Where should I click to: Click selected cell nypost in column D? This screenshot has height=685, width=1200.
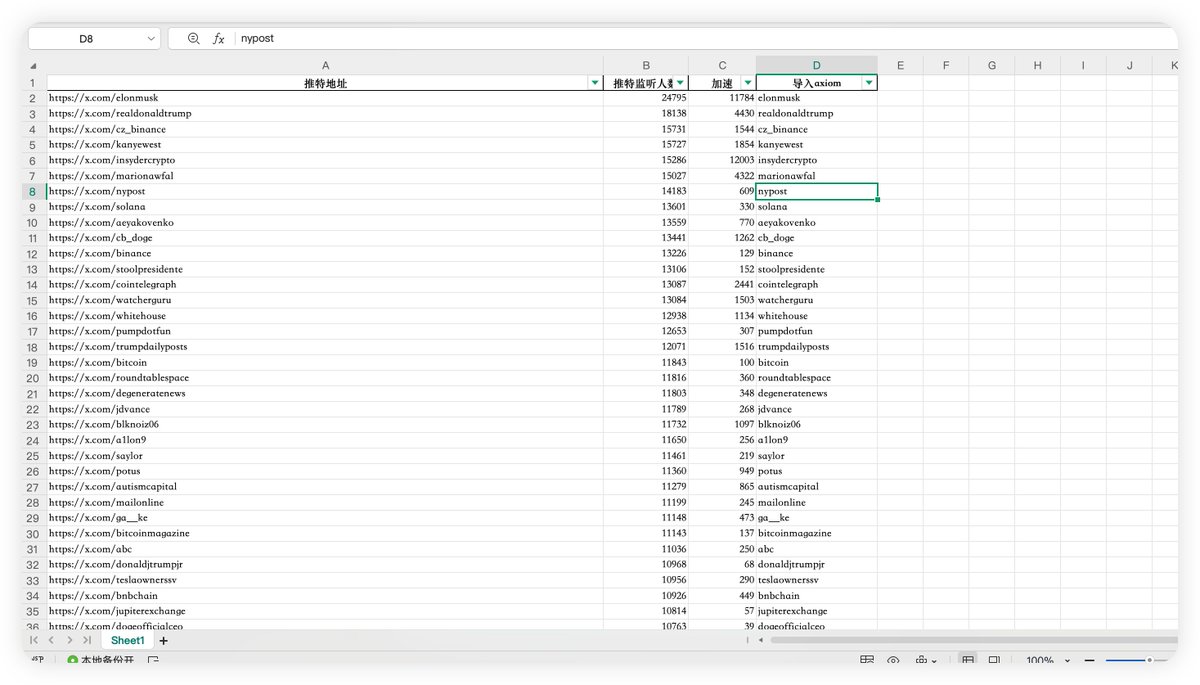[816, 191]
